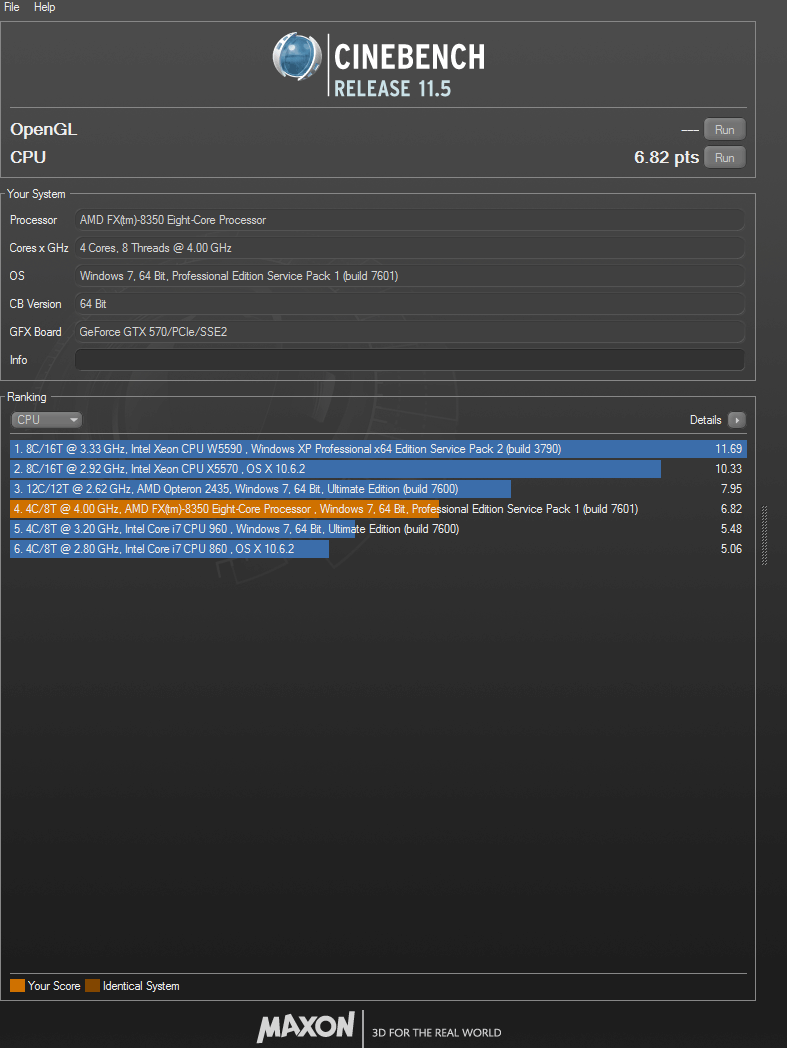Click the 5.06 score value

coord(731,549)
